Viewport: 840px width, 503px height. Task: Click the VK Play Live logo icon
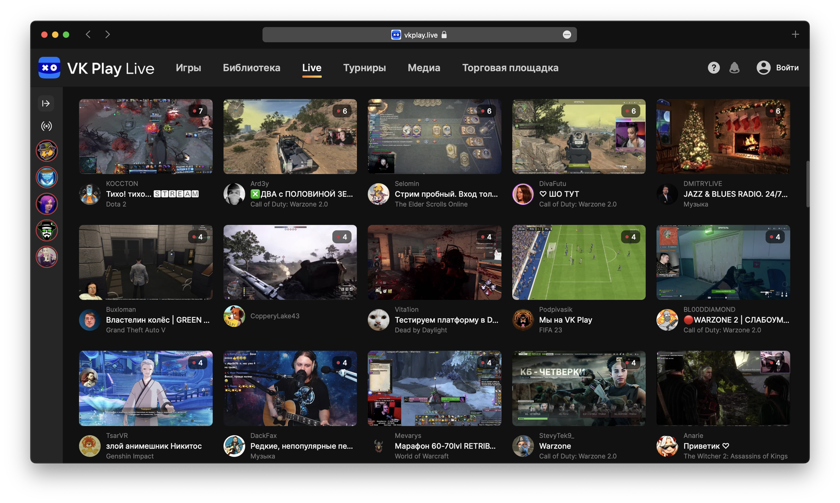49,68
